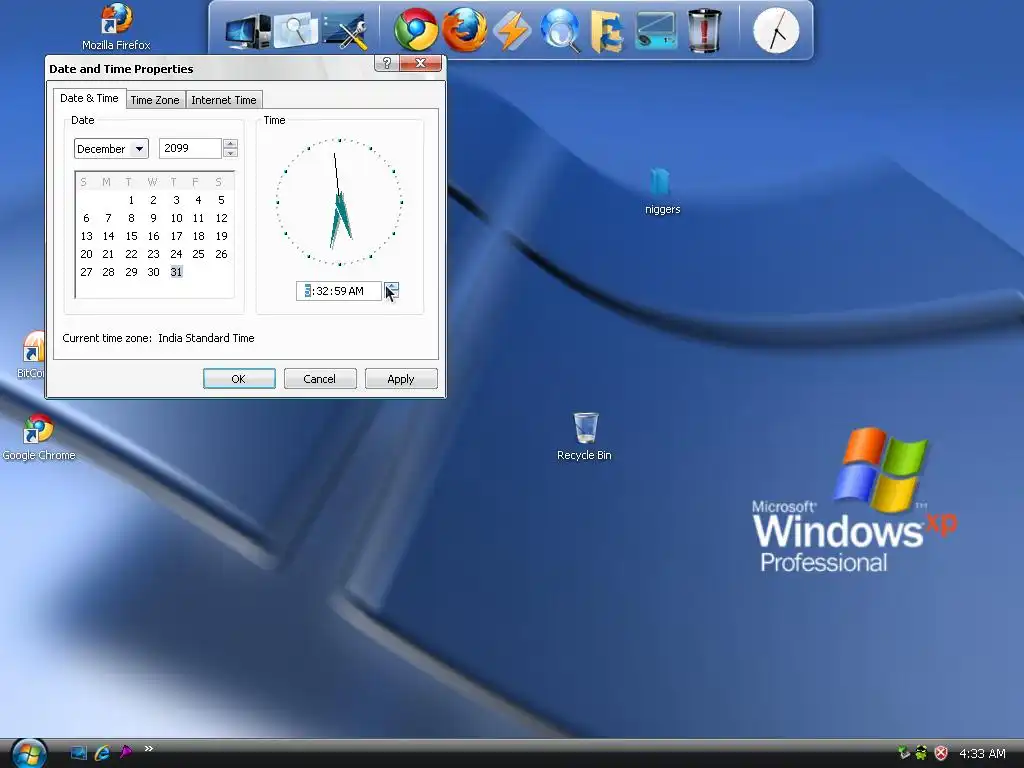Increase time with the spinner up arrow
Screen dimensions: 1024x768
coord(391,286)
